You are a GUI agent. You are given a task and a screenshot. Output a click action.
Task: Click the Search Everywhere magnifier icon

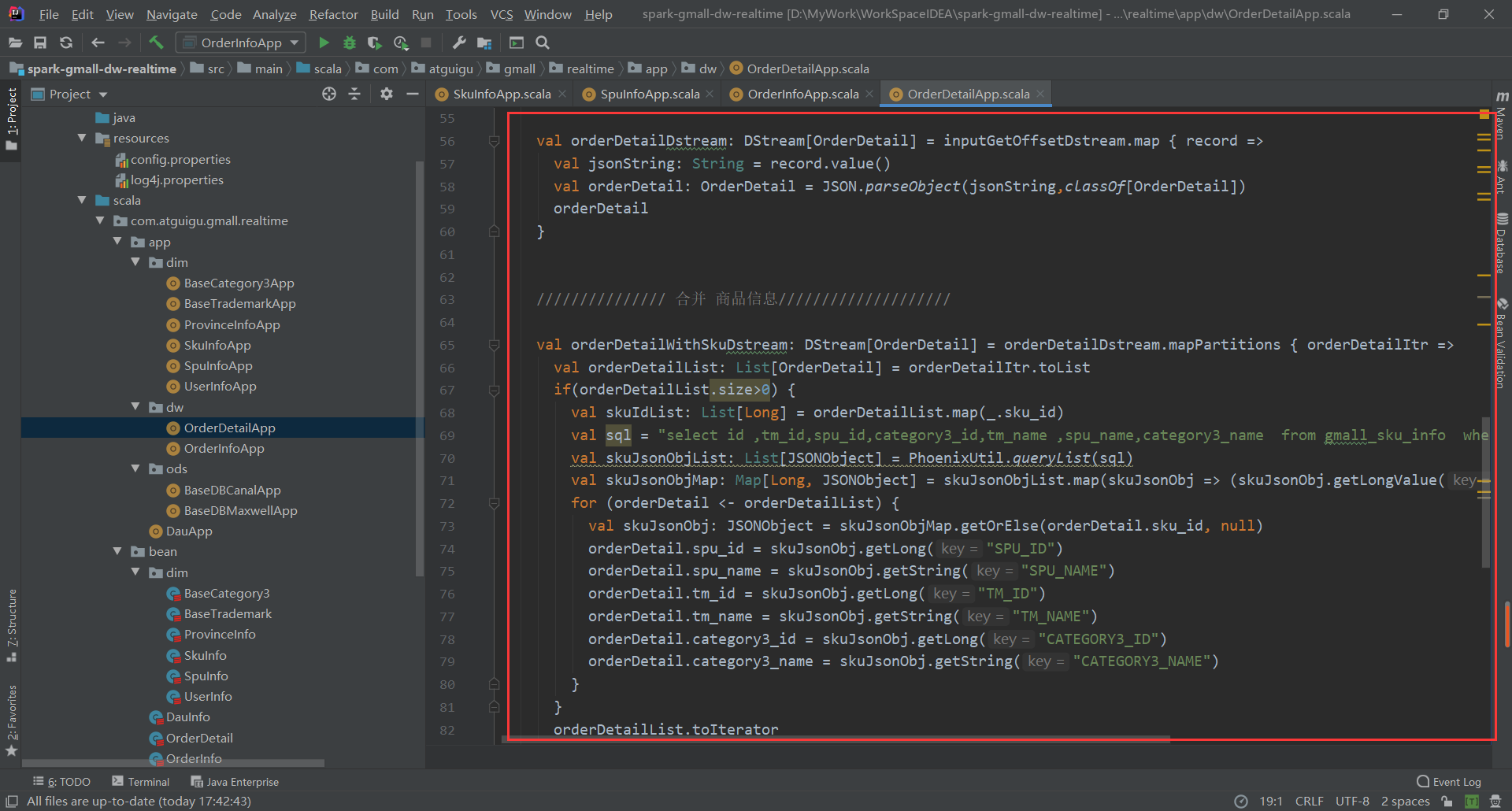pos(543,43)
